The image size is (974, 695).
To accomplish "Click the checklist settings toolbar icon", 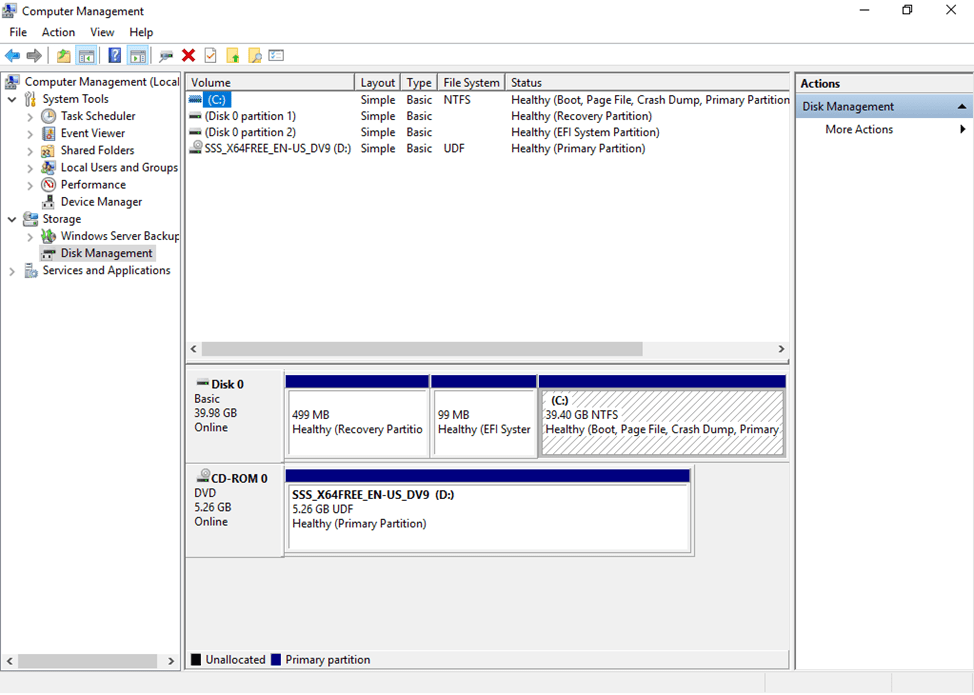I will point(276,56).
